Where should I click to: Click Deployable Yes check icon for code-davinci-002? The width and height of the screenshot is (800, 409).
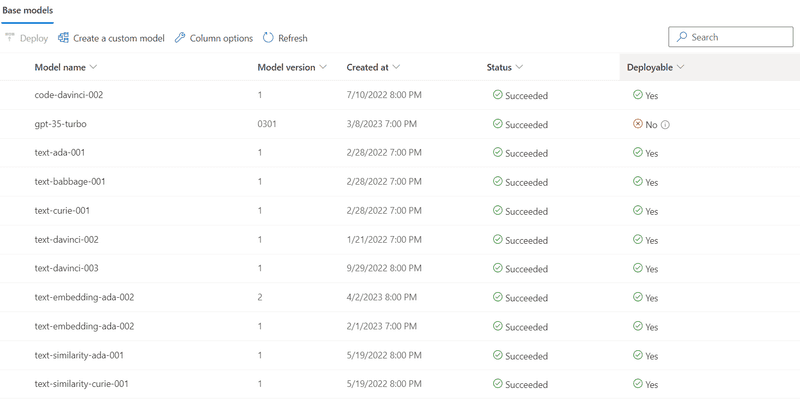point(637,95)
